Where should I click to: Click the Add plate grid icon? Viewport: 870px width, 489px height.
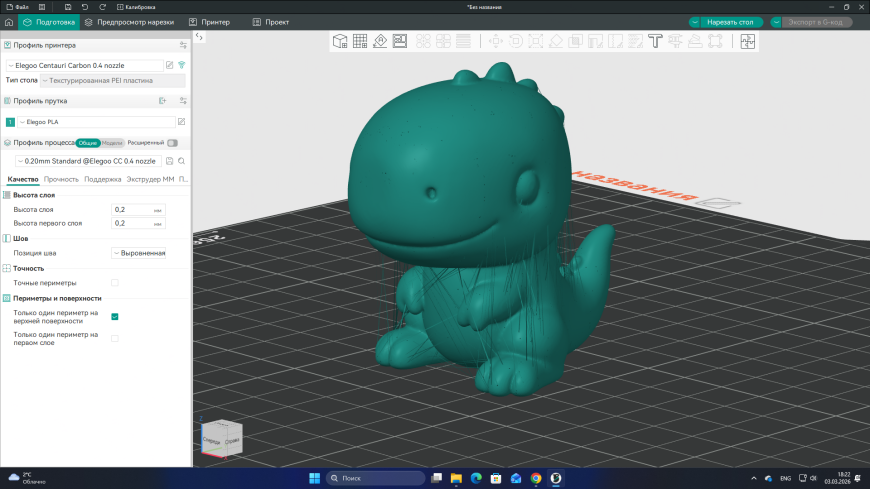360,41
